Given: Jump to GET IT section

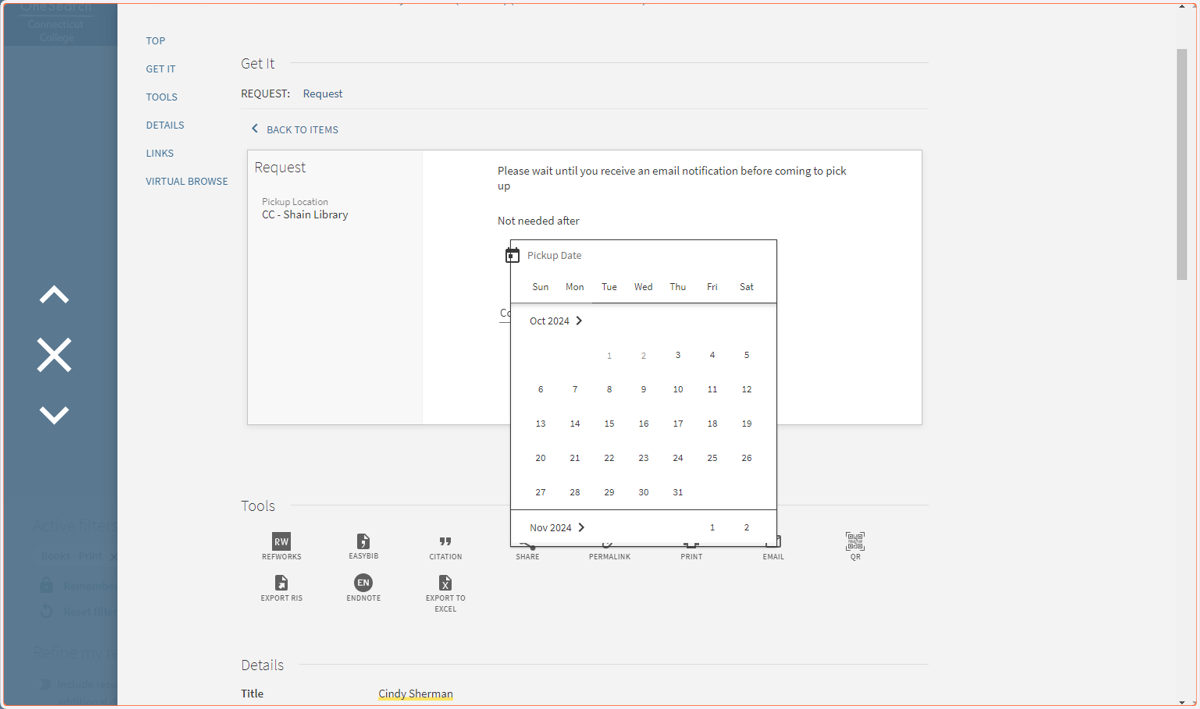Looking at the screenshot, I should [x=161, y=69].
